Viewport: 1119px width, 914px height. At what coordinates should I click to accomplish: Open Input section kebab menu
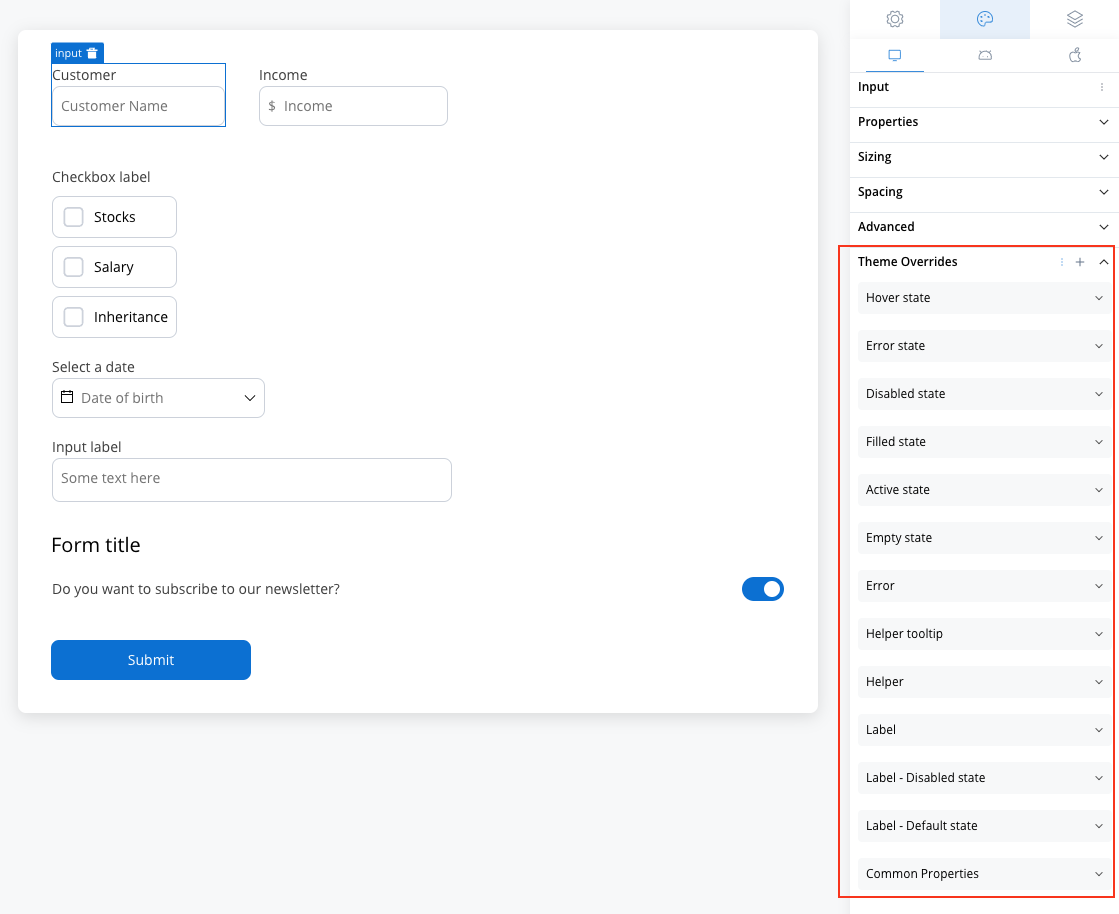click(1102, 87)
